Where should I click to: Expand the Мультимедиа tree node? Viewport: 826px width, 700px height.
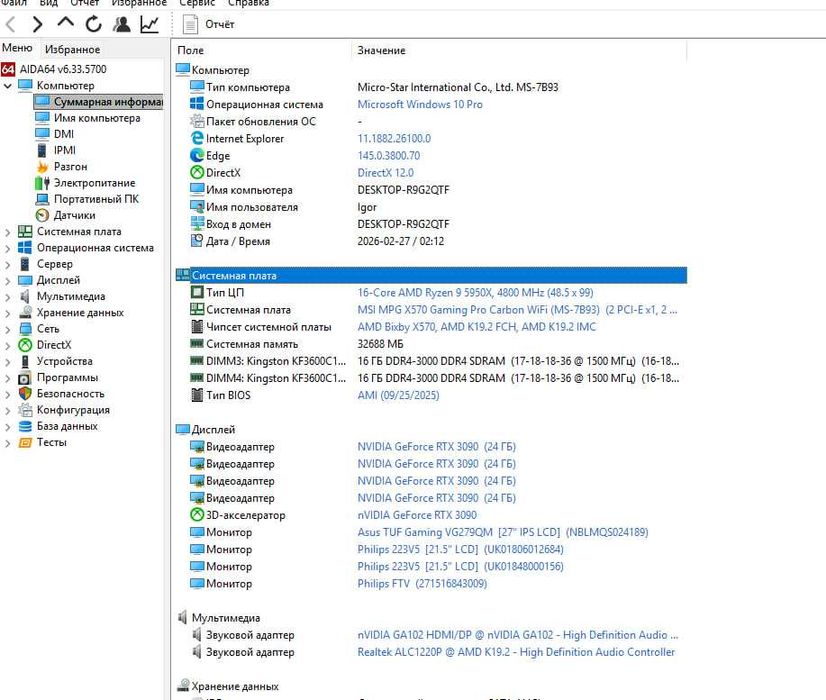[7, 297]
